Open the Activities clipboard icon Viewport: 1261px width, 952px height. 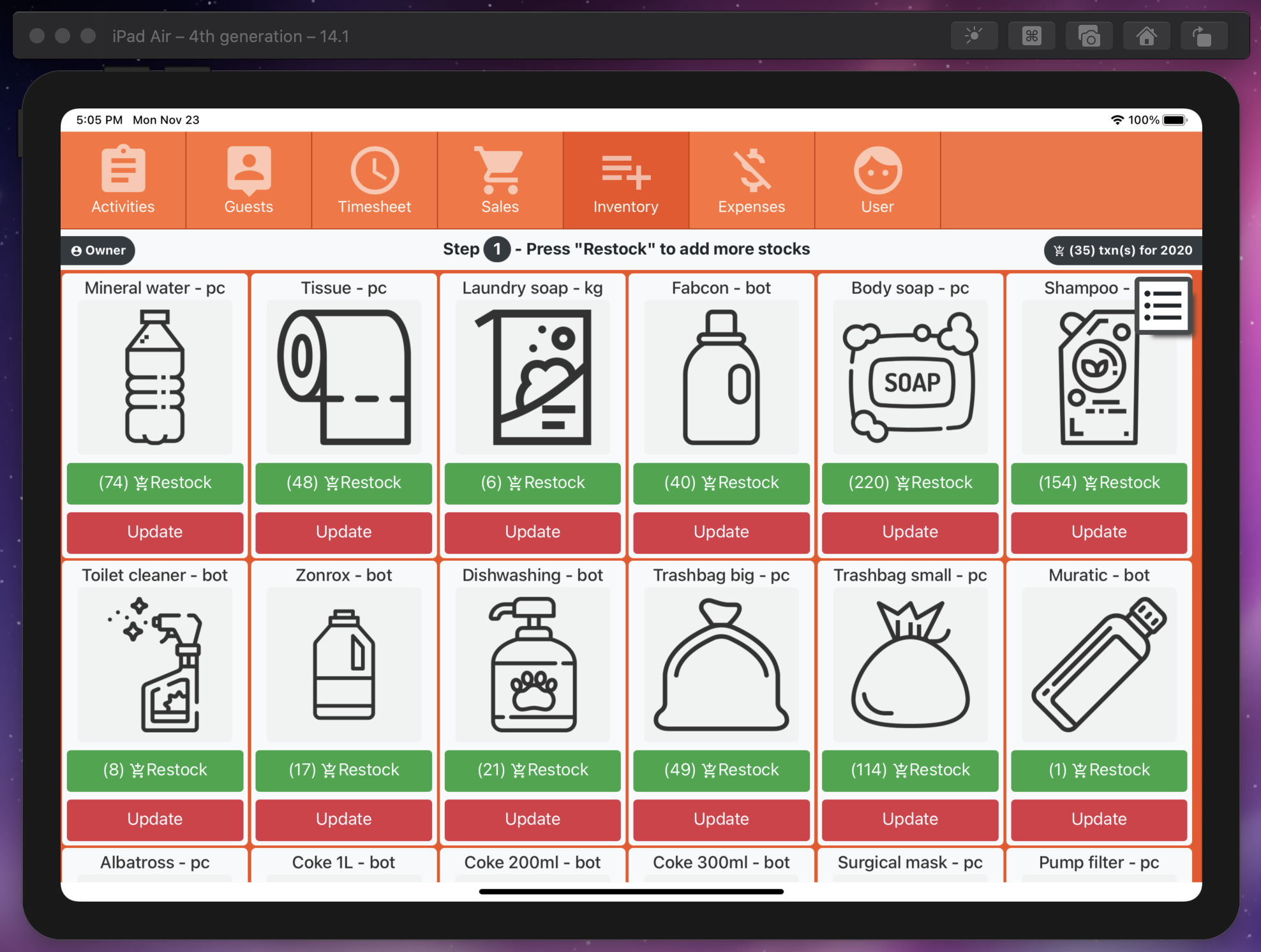(123, 170)
